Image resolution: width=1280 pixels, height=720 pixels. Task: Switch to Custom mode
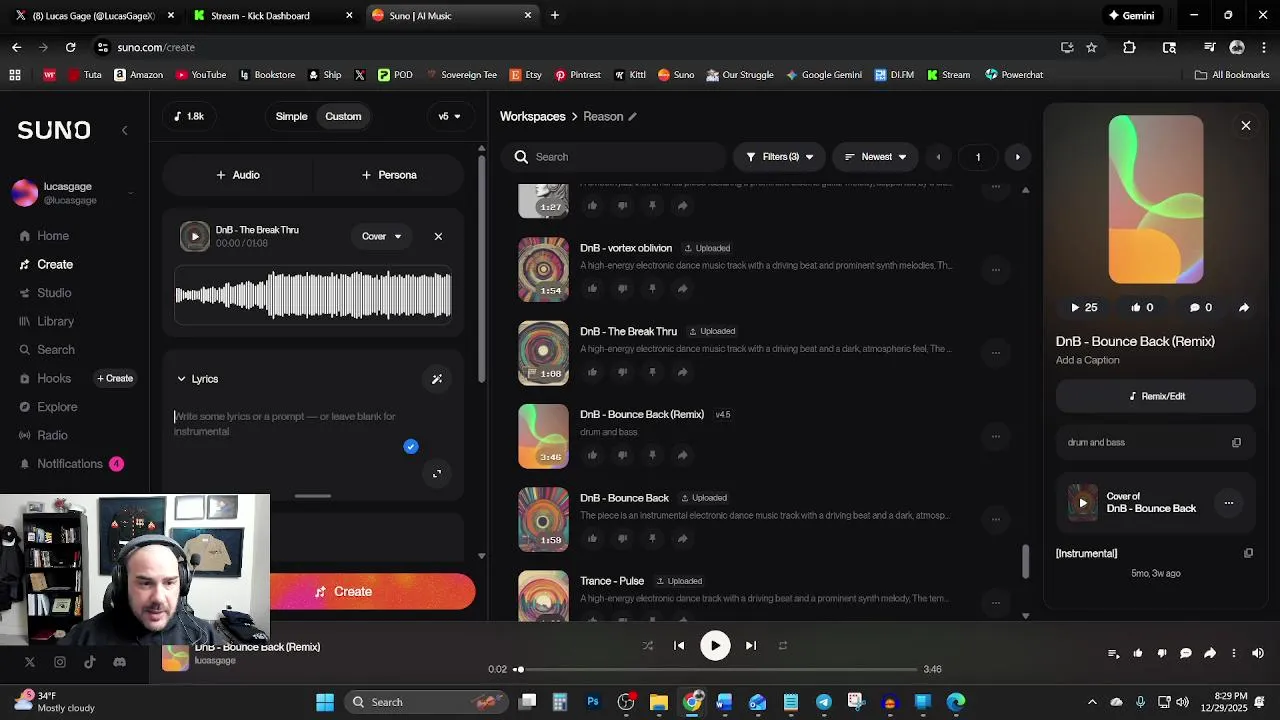pos(343,116)
